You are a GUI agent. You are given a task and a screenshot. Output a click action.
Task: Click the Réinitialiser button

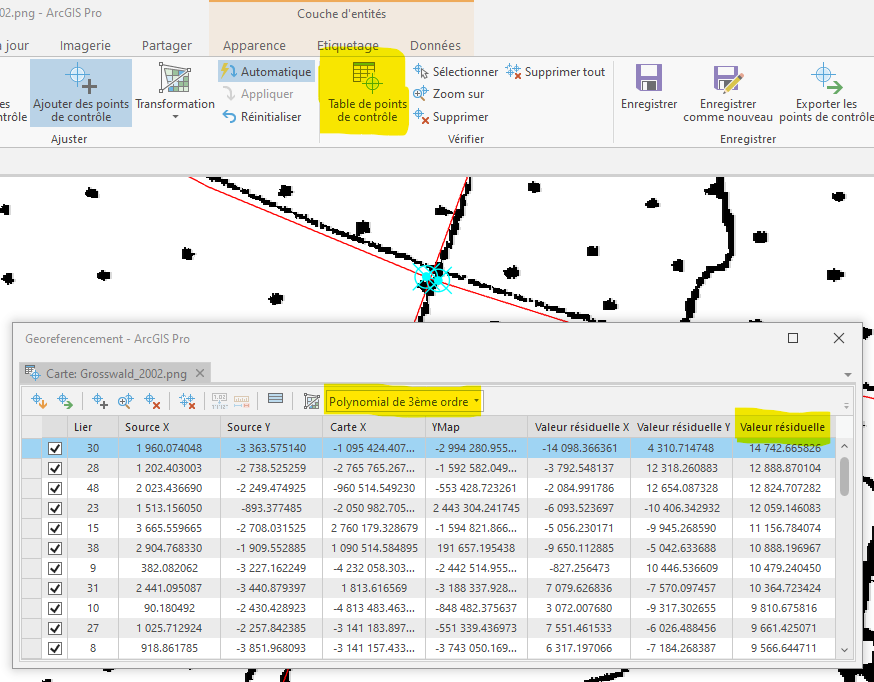261,117
